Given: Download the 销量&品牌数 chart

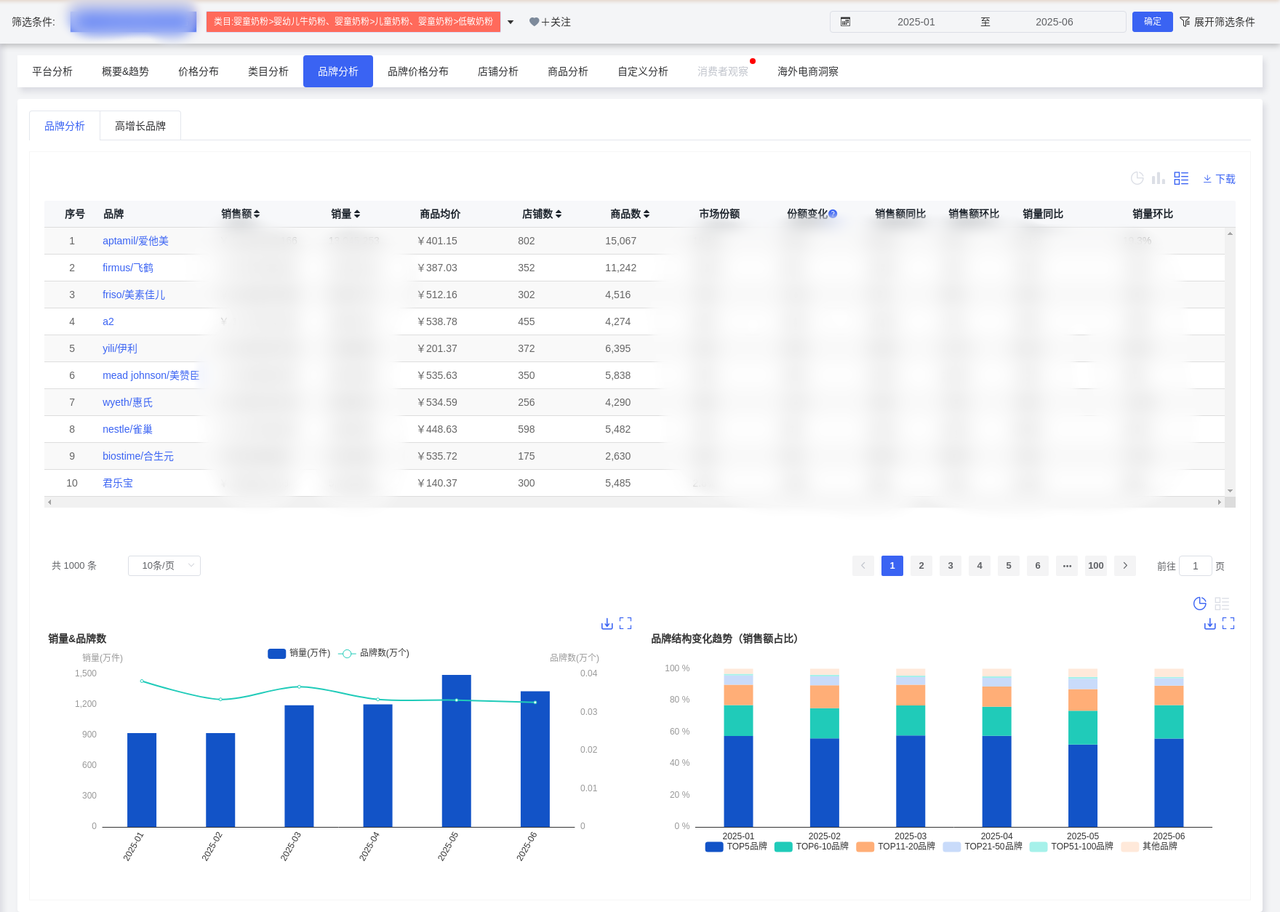Looking at the screenshot, I should pos(607,623).
